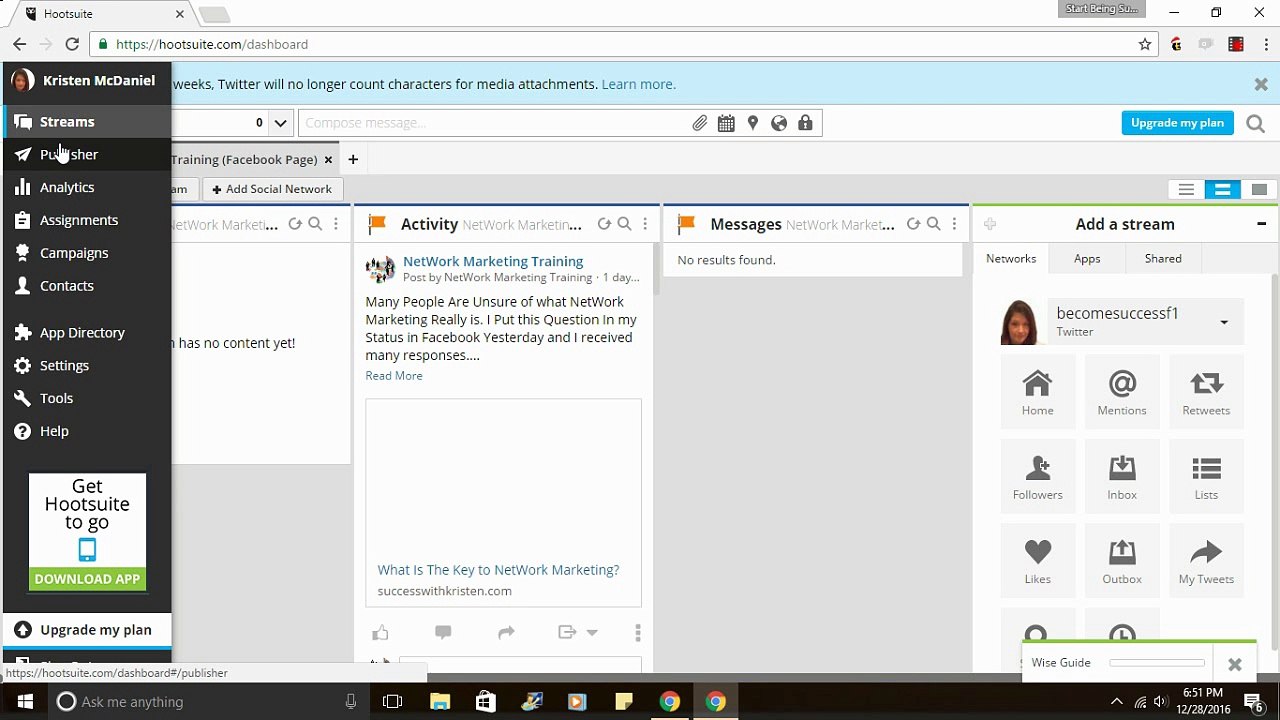
Task: Open leftmost stream more options menu
Action: coord(336,224)
